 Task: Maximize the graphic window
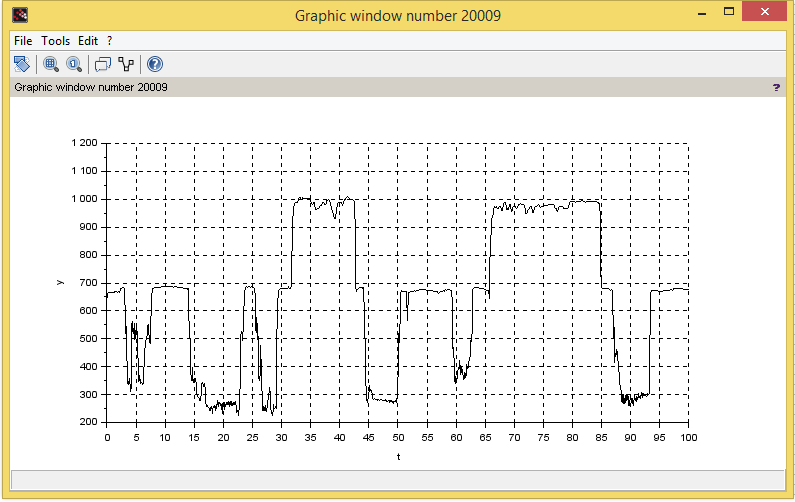click(x=728, y=12)
